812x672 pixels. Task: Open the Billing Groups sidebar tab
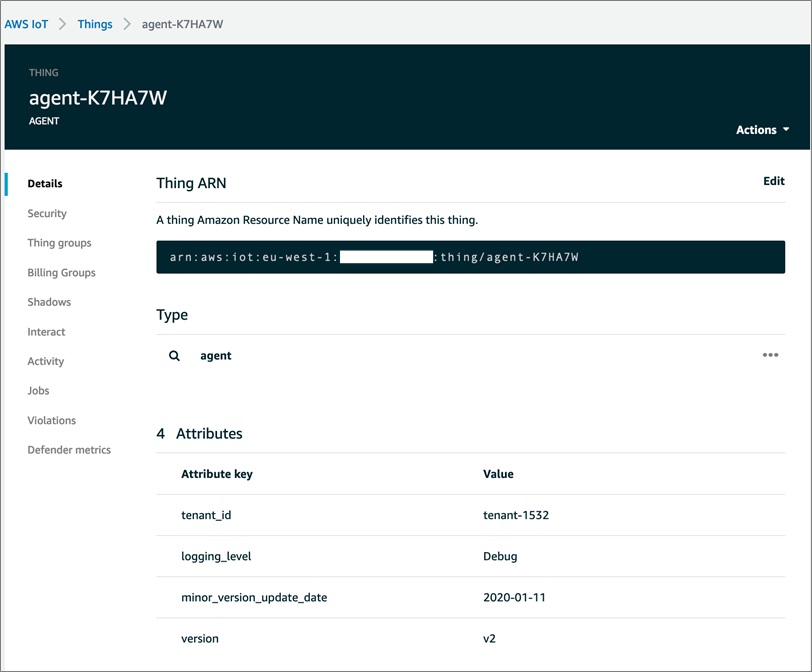pyautogui.click(x=62, y=272)
